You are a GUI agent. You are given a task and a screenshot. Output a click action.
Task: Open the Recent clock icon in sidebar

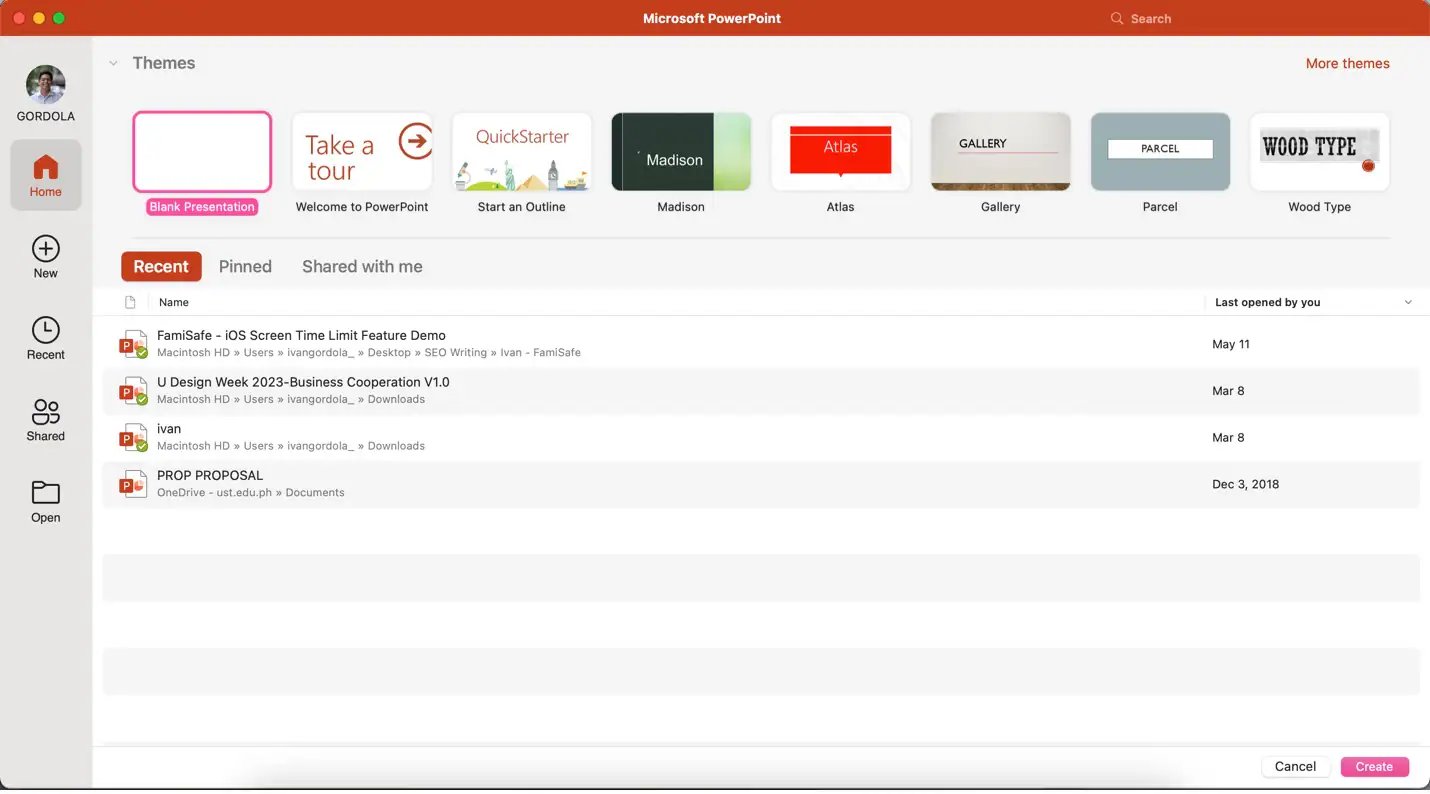(46, 330)
